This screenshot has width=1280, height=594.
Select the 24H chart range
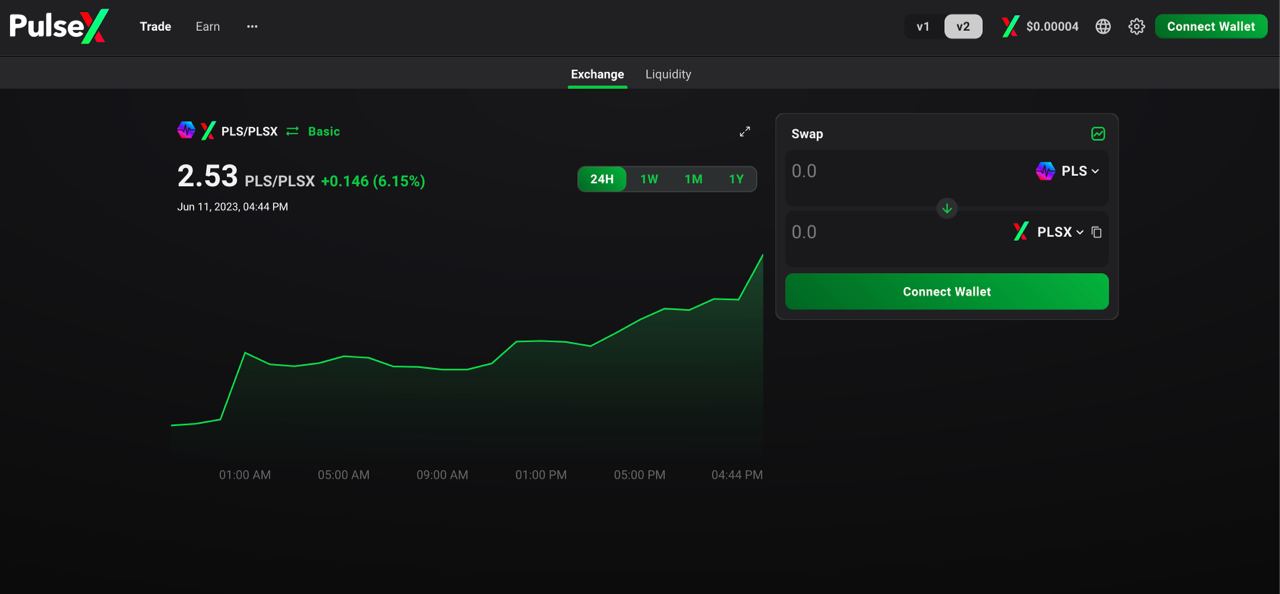[x=602, y=179]
